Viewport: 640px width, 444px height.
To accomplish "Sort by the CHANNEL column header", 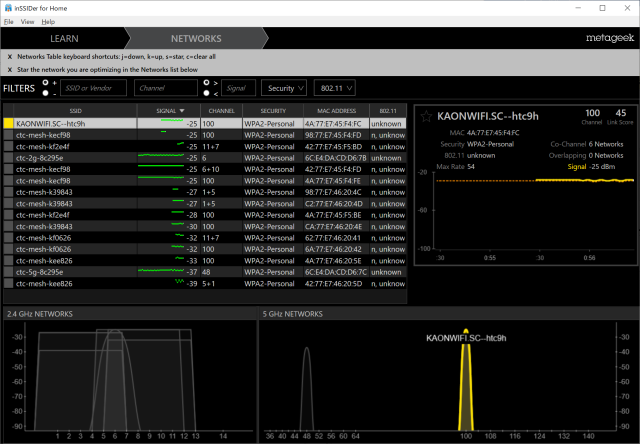I will click(x=221, y=111).
